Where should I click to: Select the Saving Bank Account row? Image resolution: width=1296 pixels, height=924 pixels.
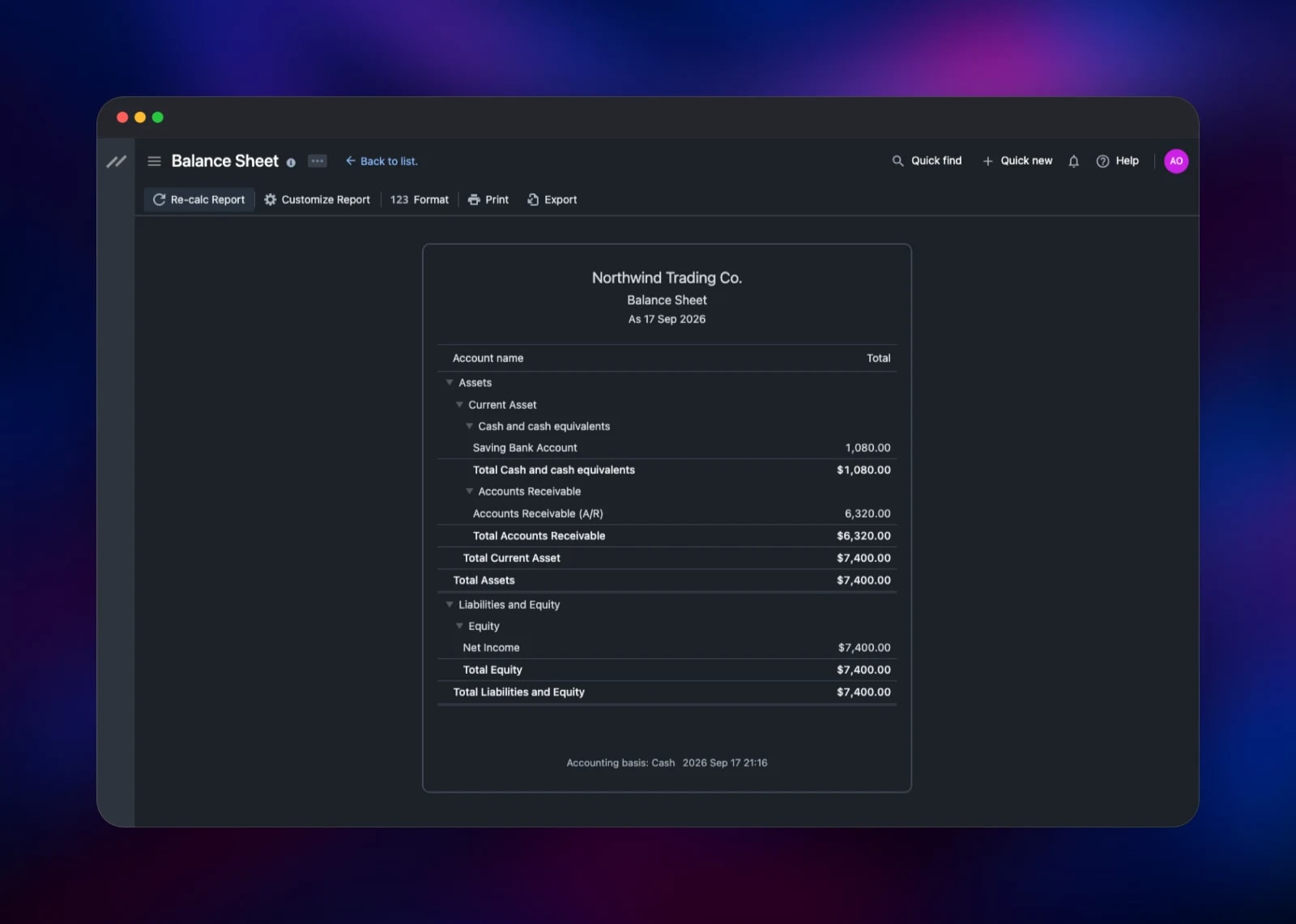point(667,448)
